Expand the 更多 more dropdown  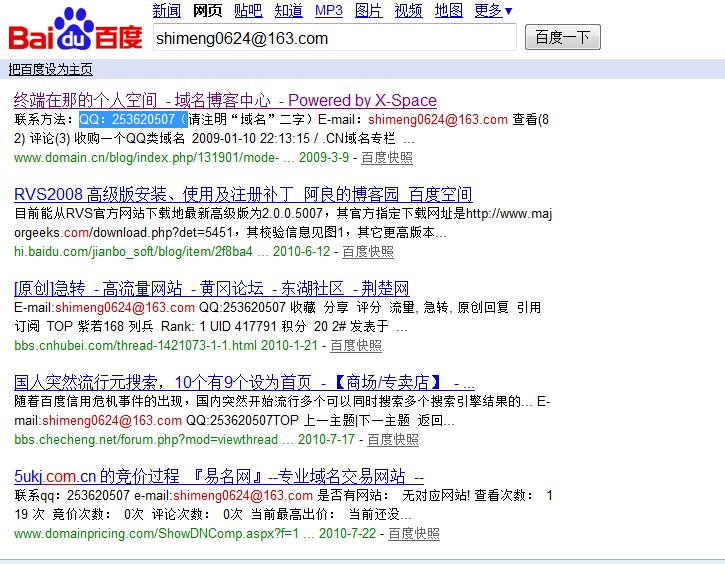click(x=493, y=10)
